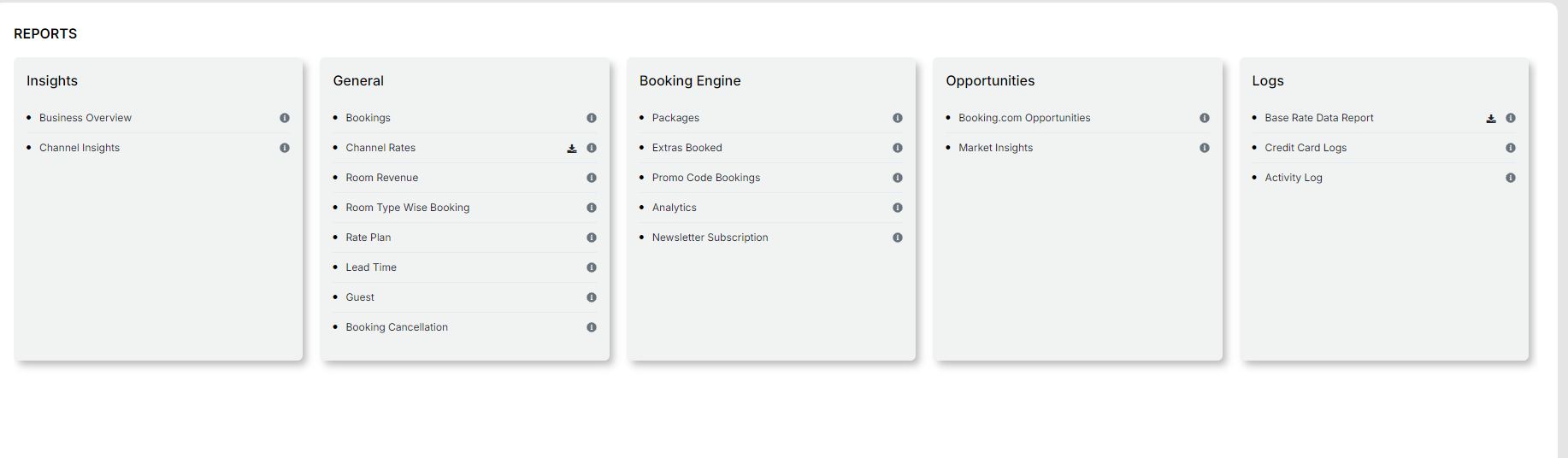Open the Channel Insights report
Image resolution: width=1568 pixels, height=458 pixels.
point(80,148)
